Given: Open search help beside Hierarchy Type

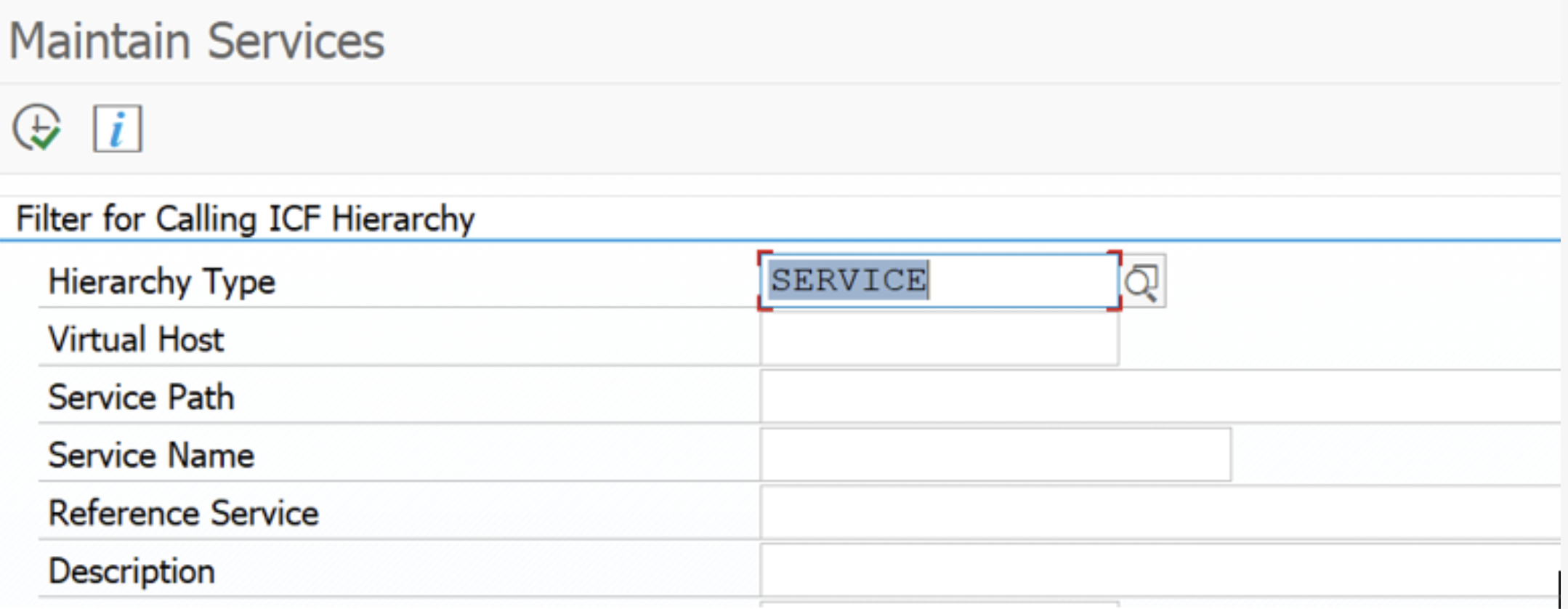Looking at the screenshot, I should (x=1142, y=281).
